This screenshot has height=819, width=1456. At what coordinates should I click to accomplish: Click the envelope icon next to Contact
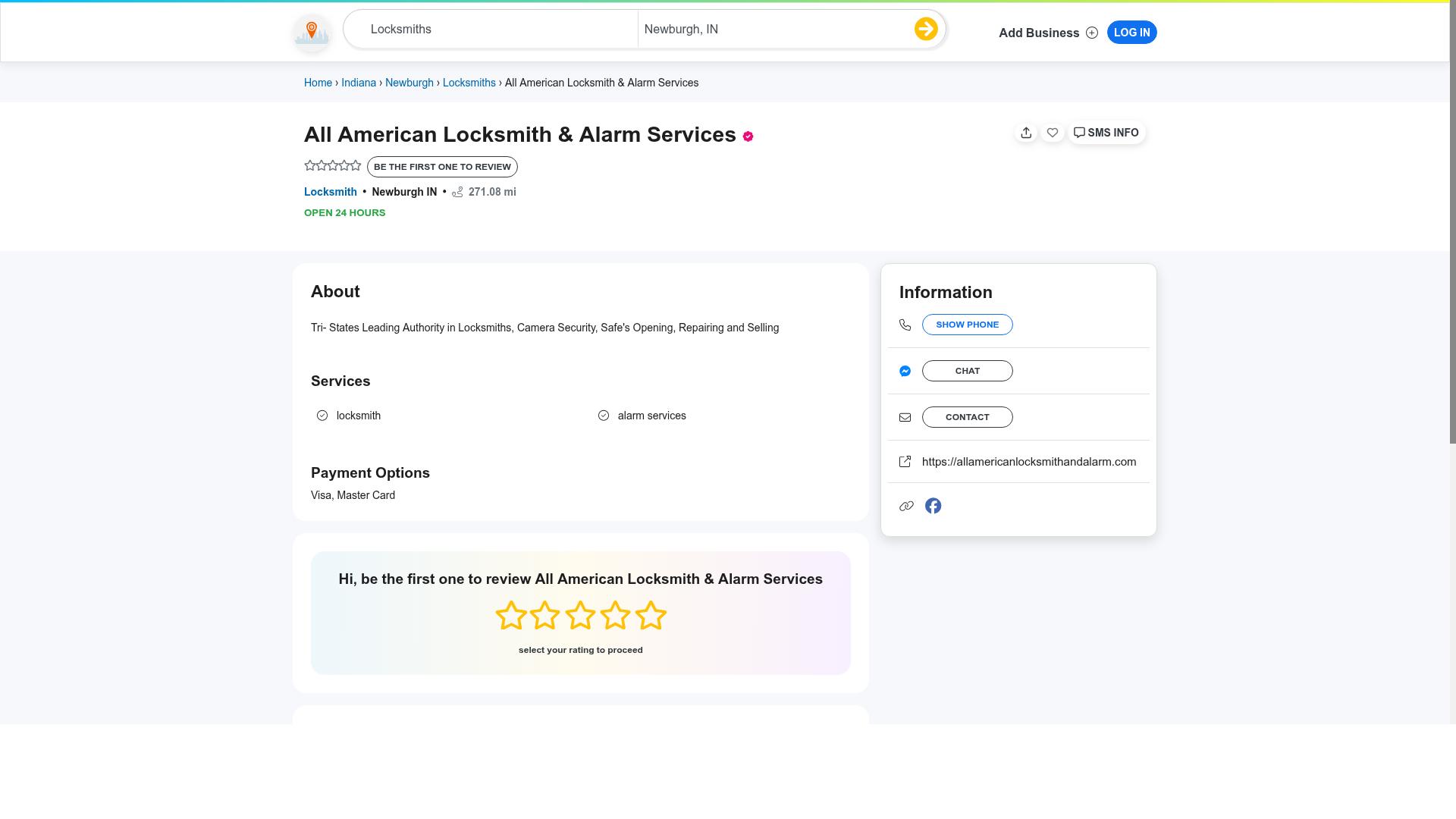pos(905,416)
